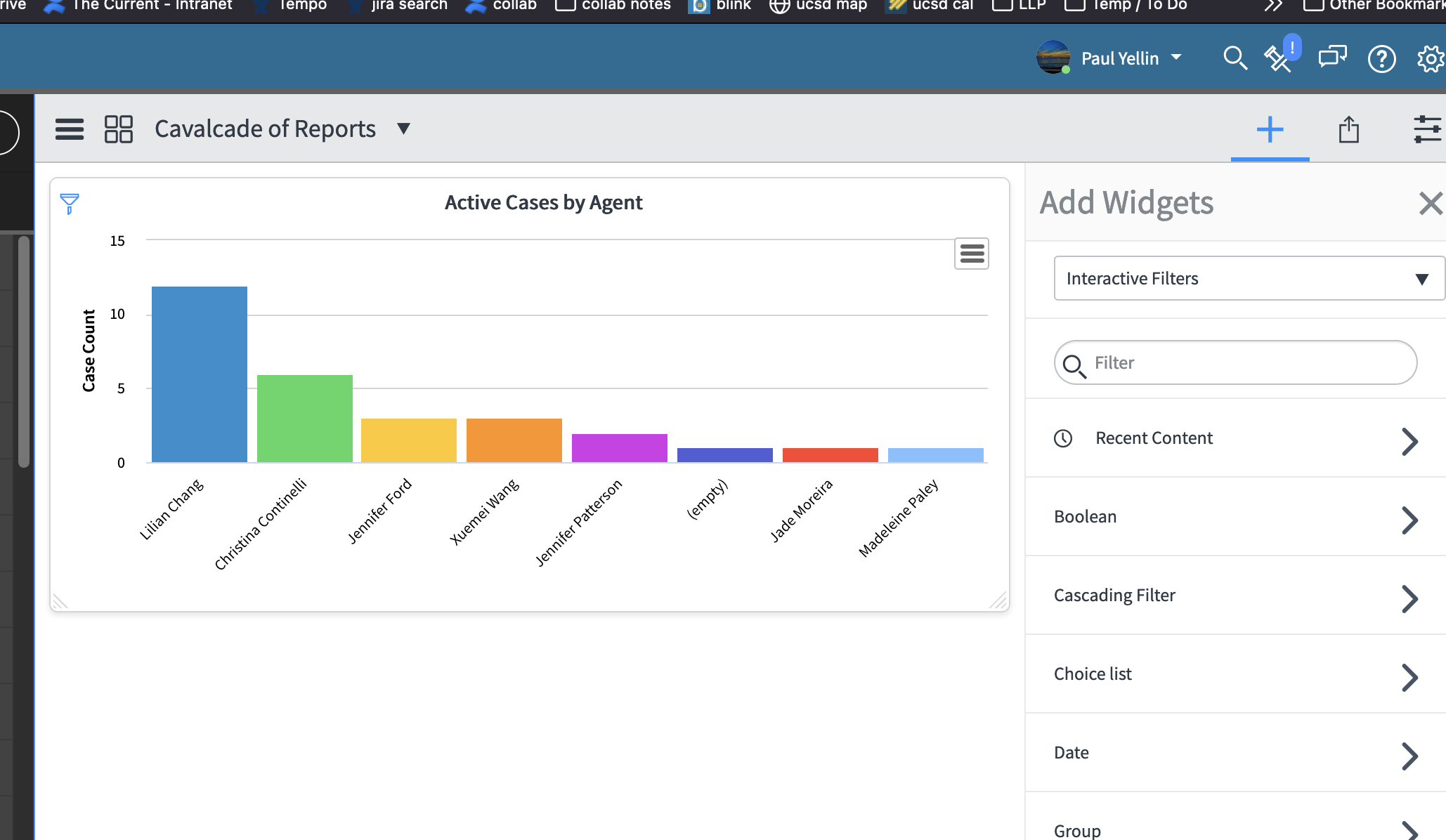The height and width of the screenshot is (840, 1446).
Task: Open the collab bookmark
Action: 502,5
